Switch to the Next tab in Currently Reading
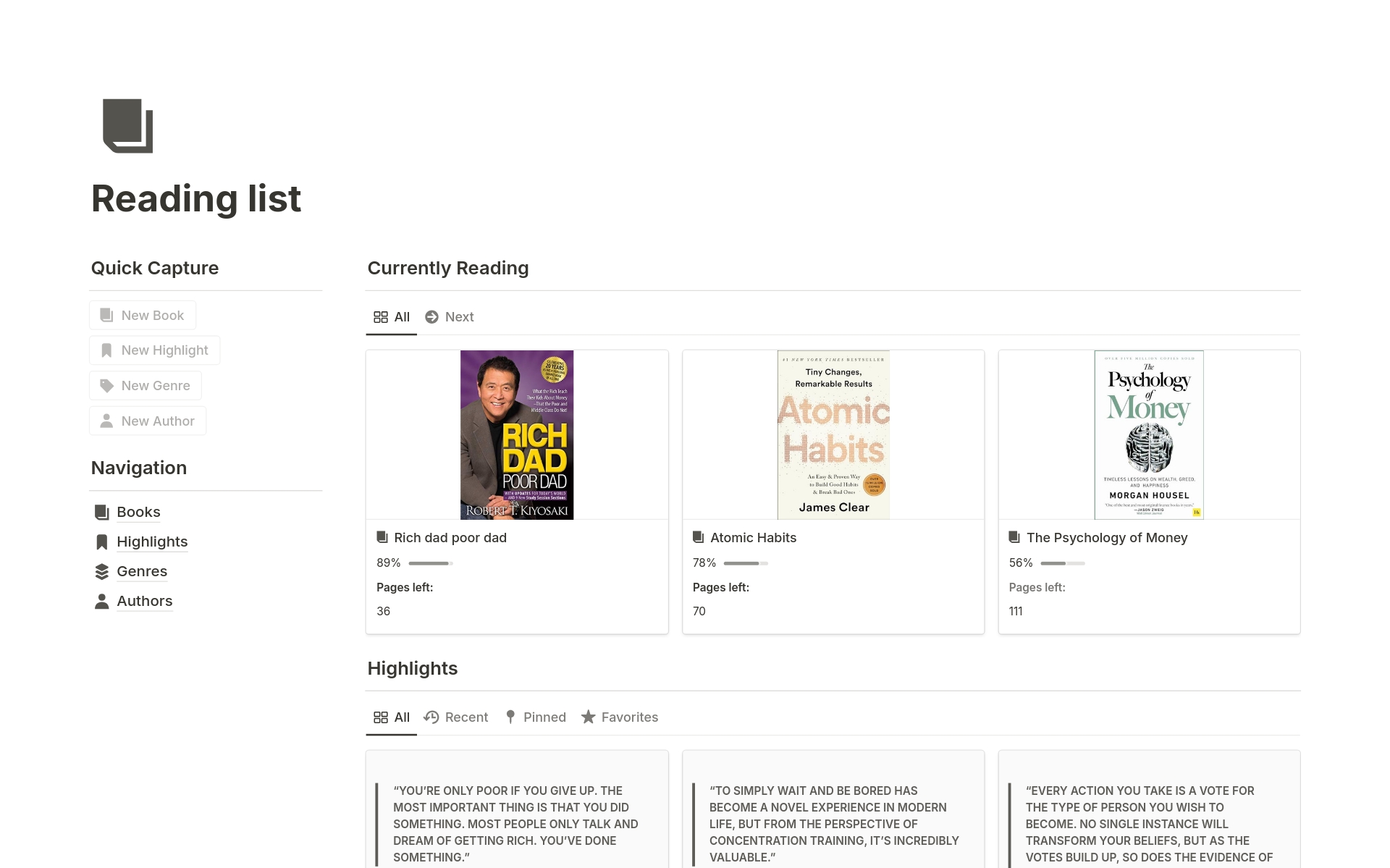Image resolution: width=1390 pixels, height=868 pixels. point(450,317)
